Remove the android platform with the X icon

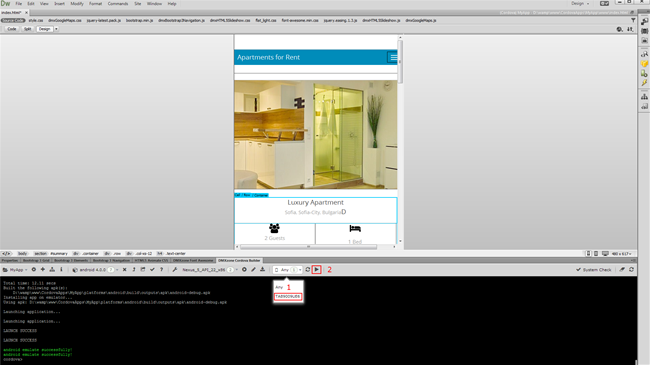(124, 270)
